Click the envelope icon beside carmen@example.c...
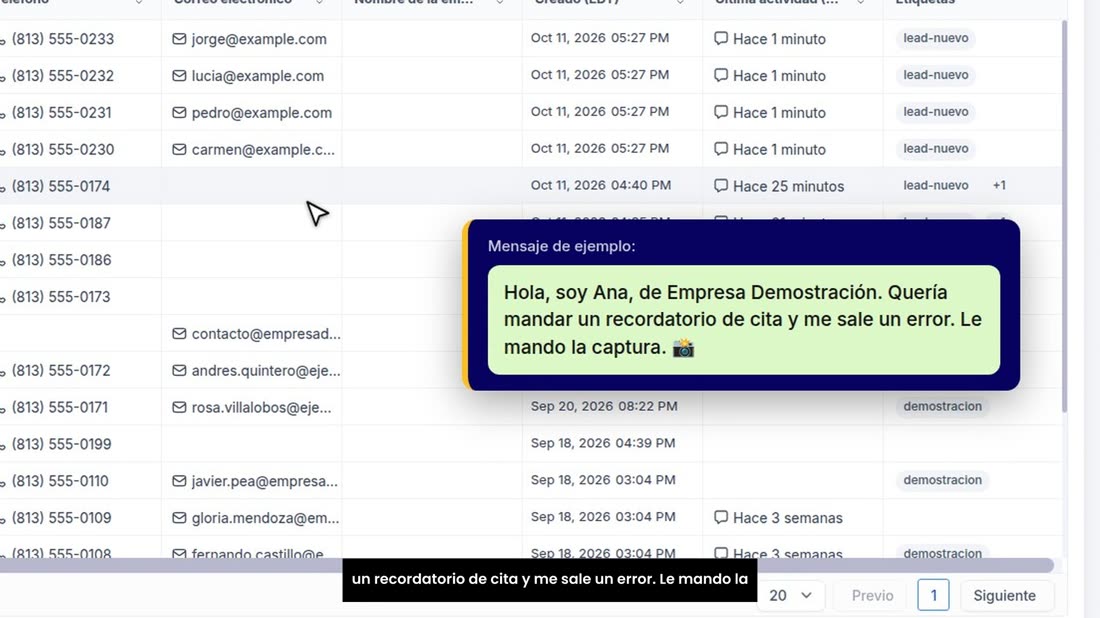 pos(179,149)
